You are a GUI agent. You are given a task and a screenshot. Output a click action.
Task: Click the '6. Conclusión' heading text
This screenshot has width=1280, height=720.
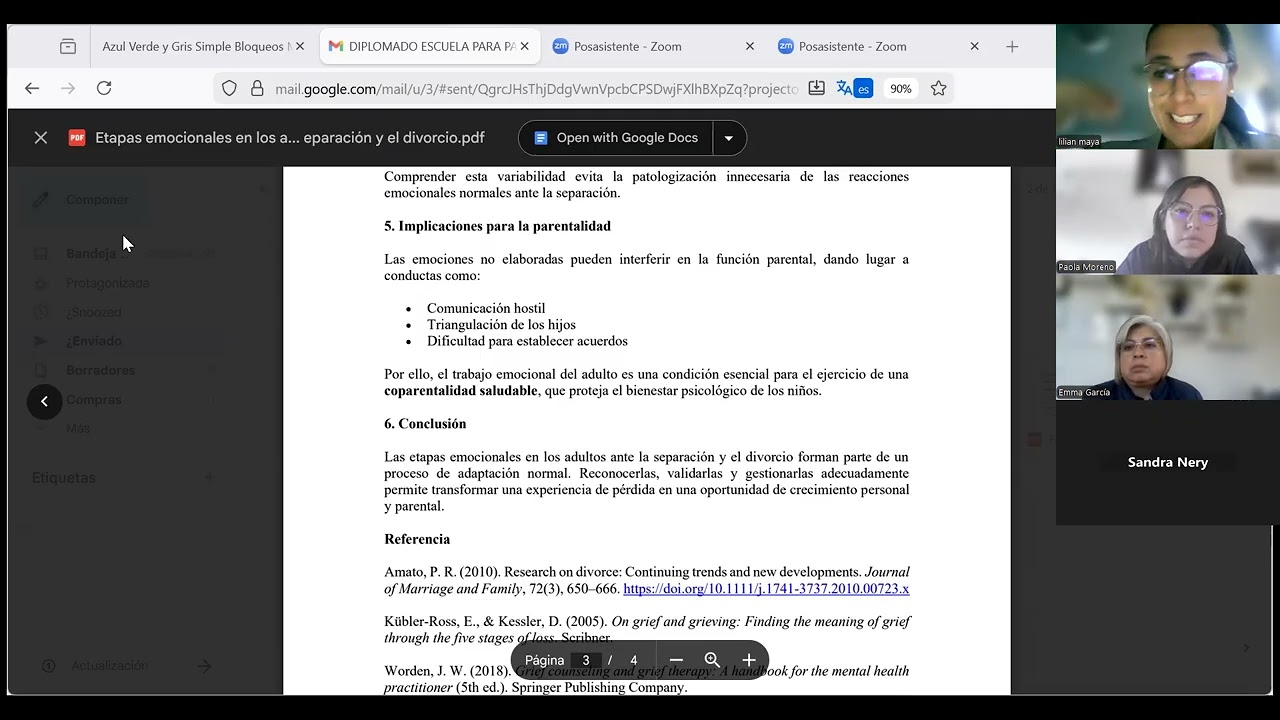[425, 424]
